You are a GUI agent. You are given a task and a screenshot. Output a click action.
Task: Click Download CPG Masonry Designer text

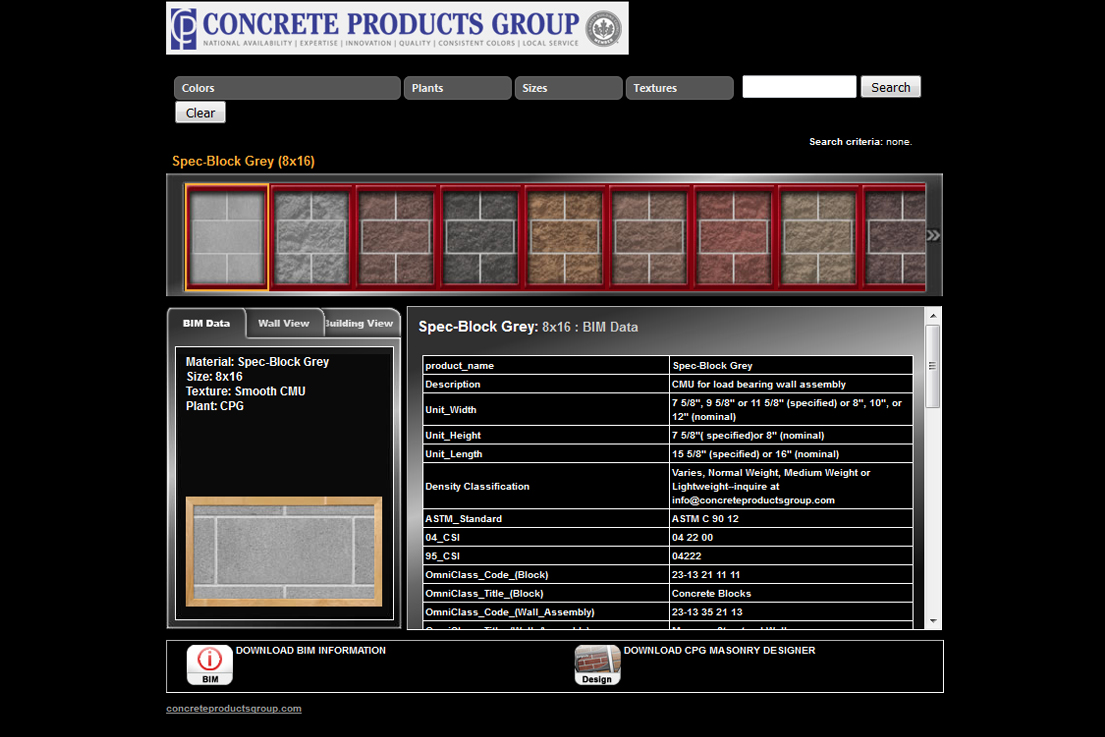(x=720, y=650)
